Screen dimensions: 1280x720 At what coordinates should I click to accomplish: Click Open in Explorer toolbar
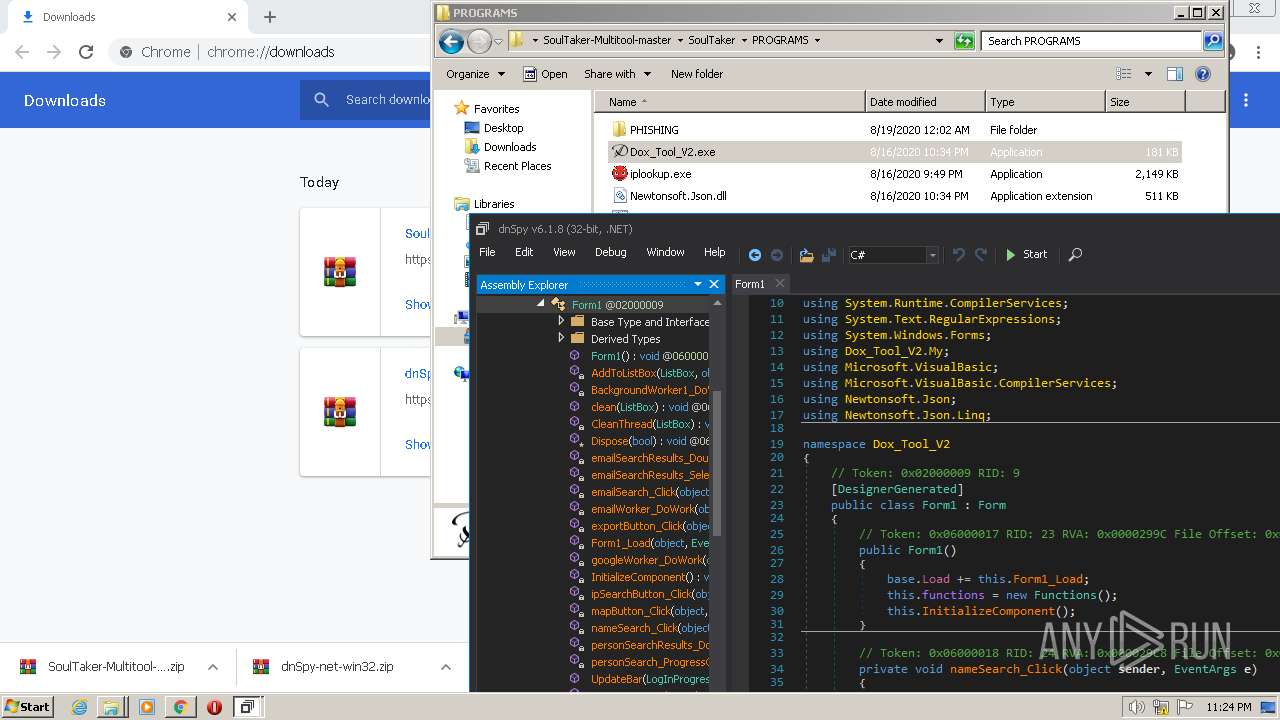pos(546,74)
